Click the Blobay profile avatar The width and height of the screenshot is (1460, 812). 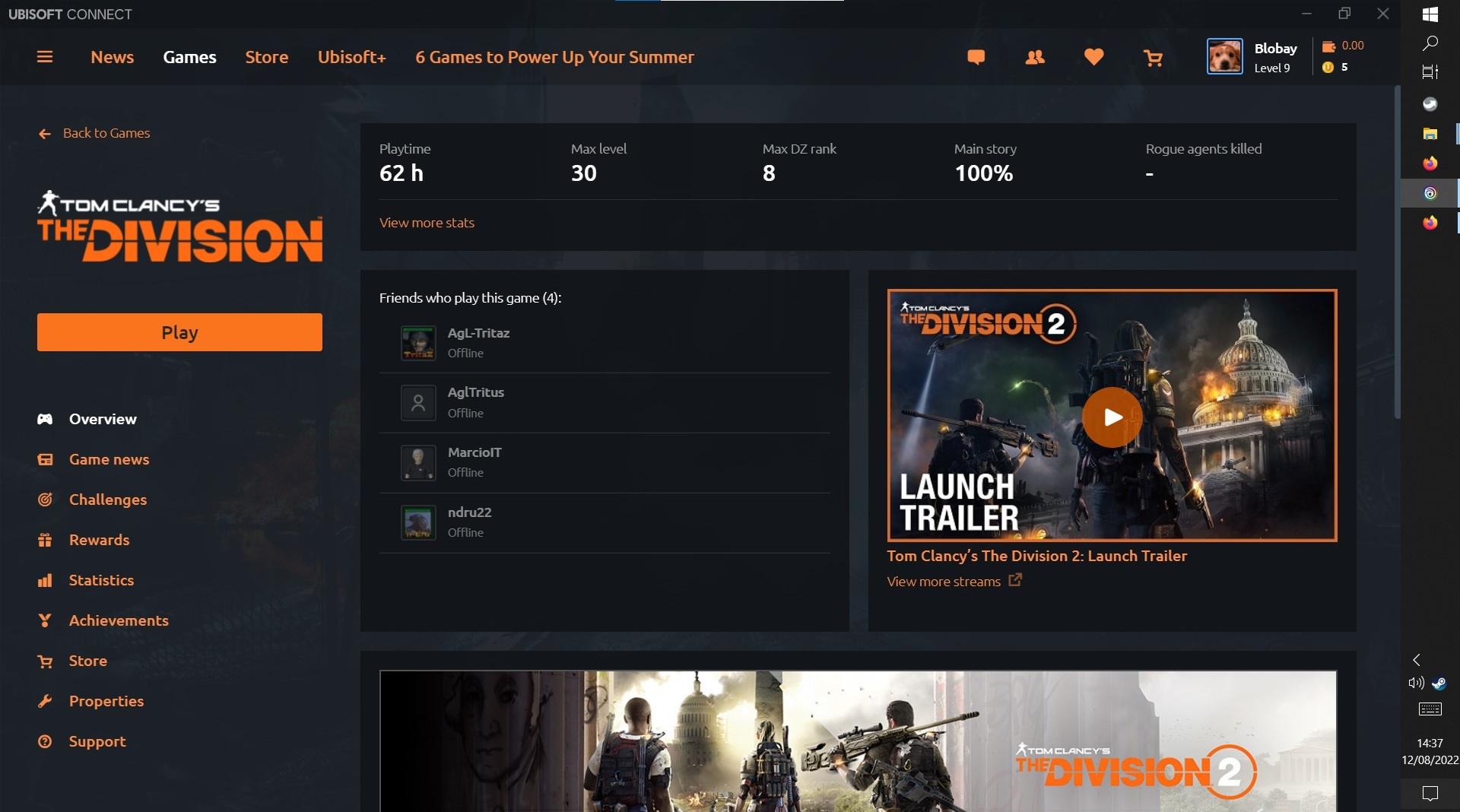tap(1224, 56)
